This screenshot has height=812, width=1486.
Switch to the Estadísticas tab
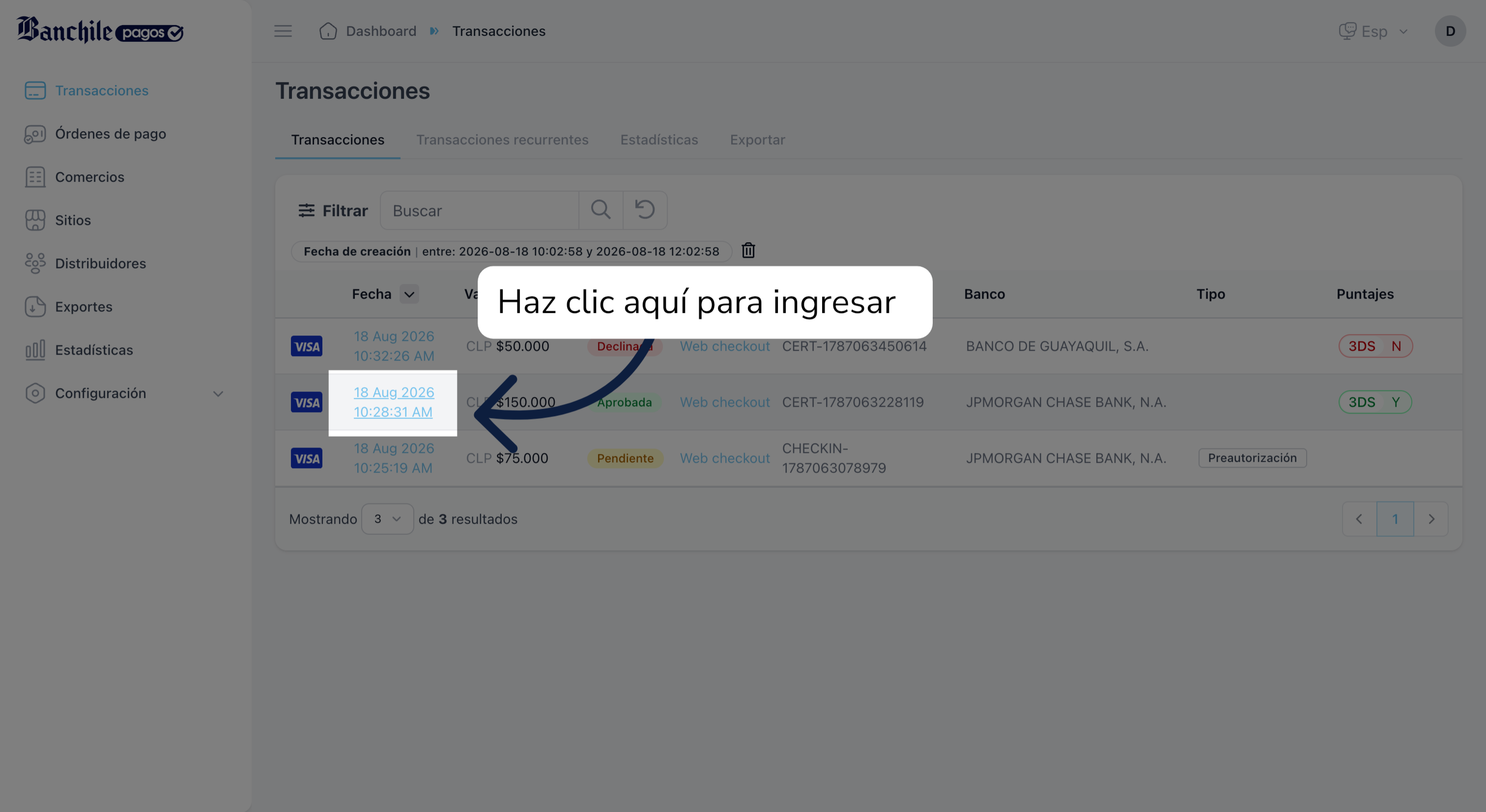click(x=659, y=140)
